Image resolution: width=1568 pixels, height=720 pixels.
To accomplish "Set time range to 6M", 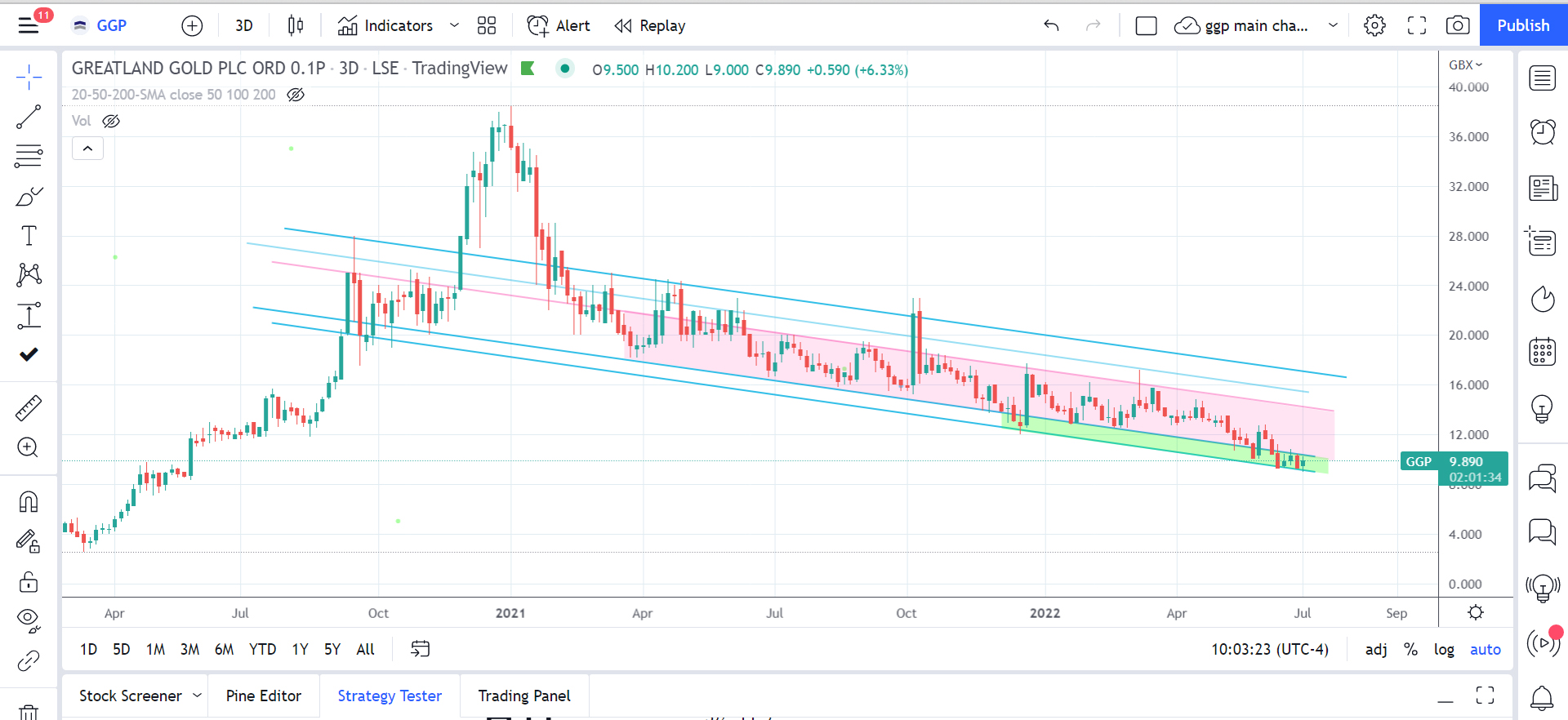I will (x=224, y=649).
